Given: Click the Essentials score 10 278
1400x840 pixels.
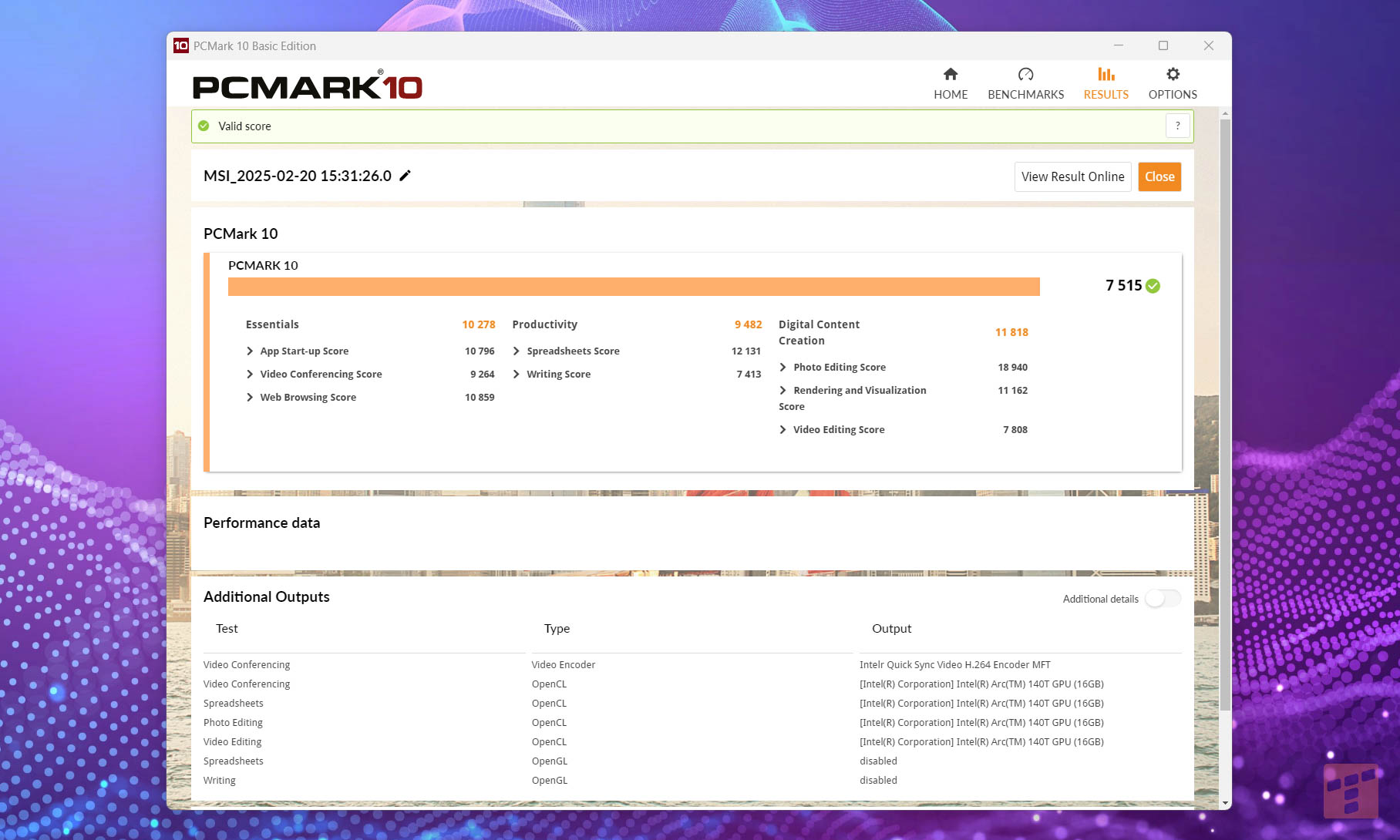Looking at the screenshot, I should point(479,324).
